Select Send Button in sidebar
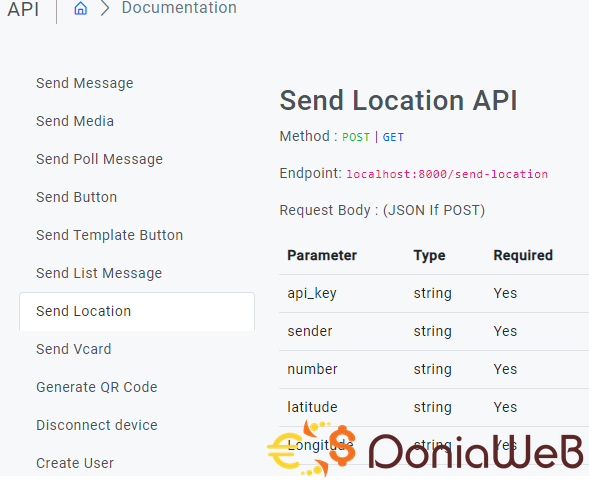This screenshot has width=589, height=481. pos(76,197)
